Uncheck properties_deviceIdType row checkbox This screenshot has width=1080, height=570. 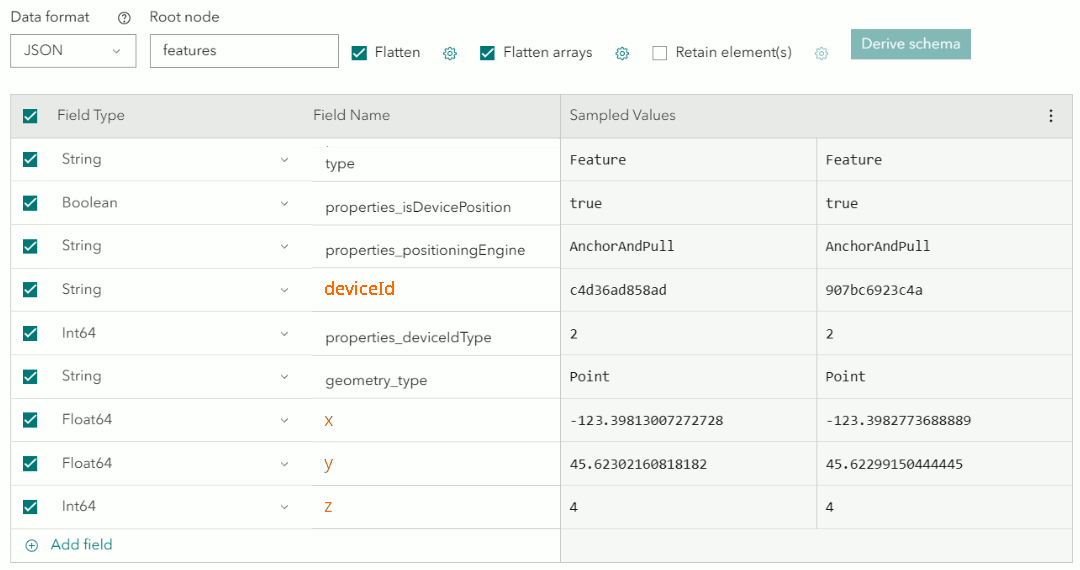click(x=30, y=333)
